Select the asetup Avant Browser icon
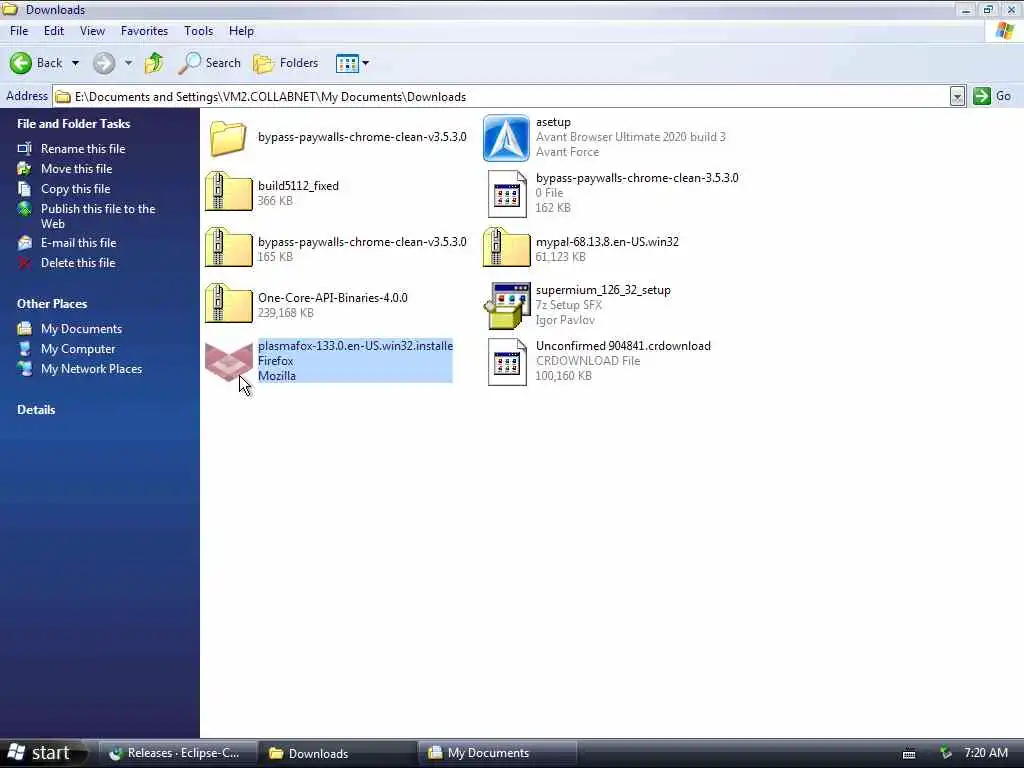The image size is (1024, 768). click(x=506, y=138)
